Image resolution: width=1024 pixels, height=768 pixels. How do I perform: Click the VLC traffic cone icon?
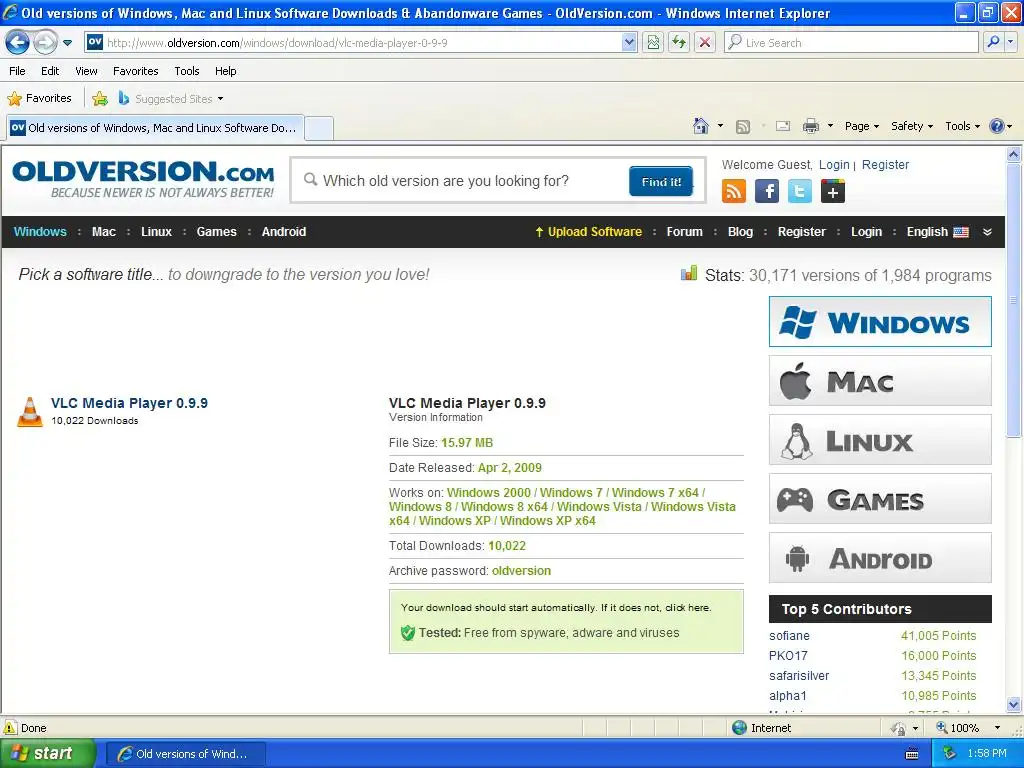pyautogui.click(x=29, y=412)
